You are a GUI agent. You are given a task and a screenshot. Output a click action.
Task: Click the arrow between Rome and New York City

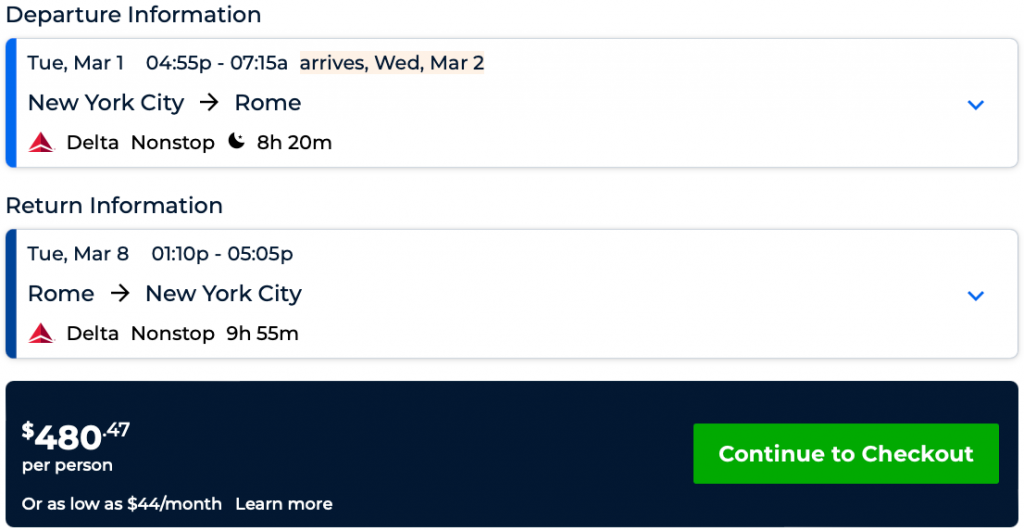tap(120, 294)
